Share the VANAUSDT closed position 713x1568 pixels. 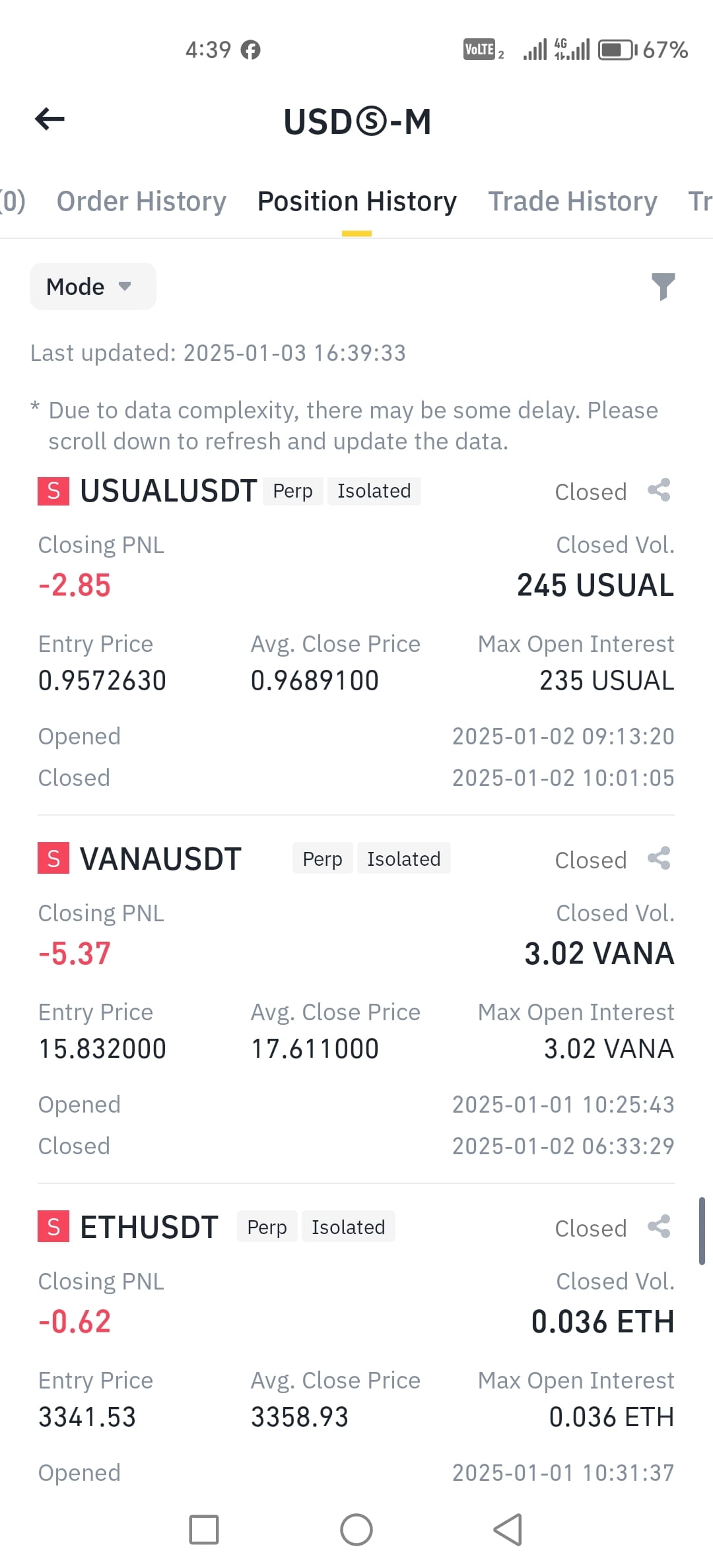click(x=659, y=859)
